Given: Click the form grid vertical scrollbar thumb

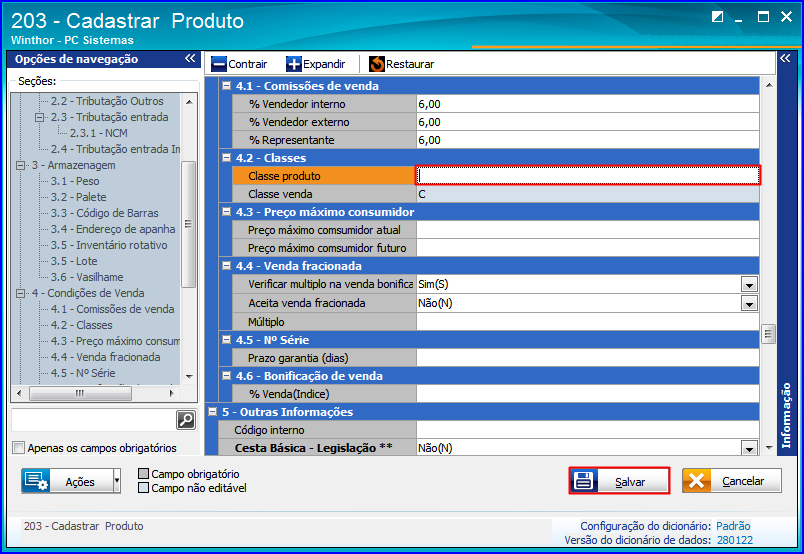Looking at the screenshot, I should tap(768, 334).
